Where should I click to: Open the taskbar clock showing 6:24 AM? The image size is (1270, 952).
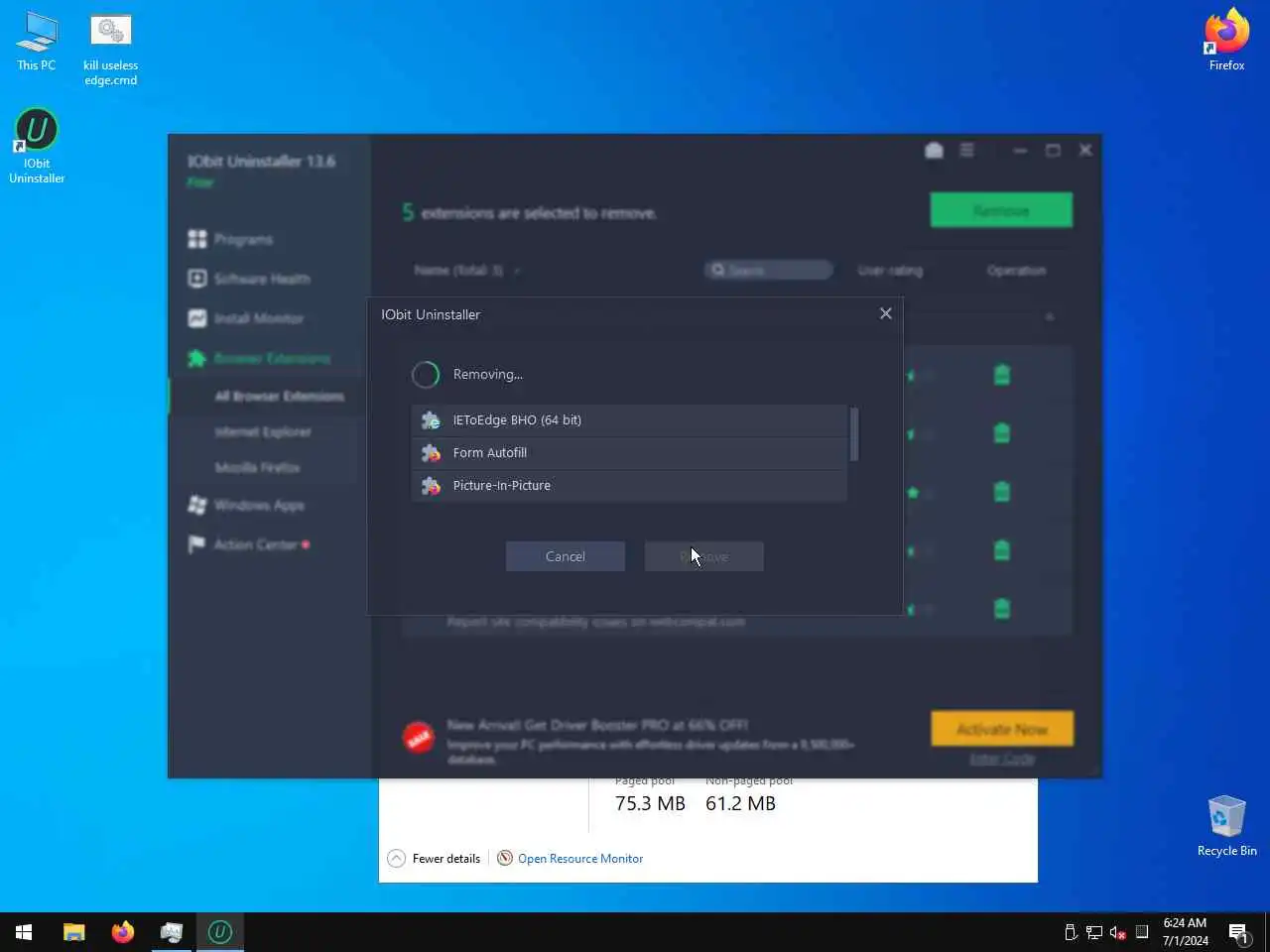[1186, 932]
